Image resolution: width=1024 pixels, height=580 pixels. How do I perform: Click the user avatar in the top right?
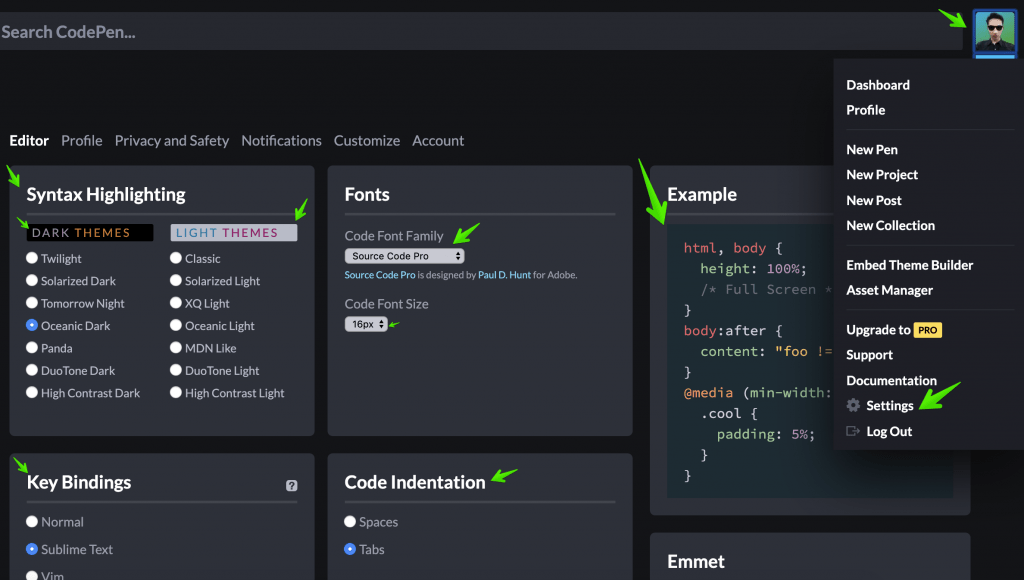coord(994,33)
